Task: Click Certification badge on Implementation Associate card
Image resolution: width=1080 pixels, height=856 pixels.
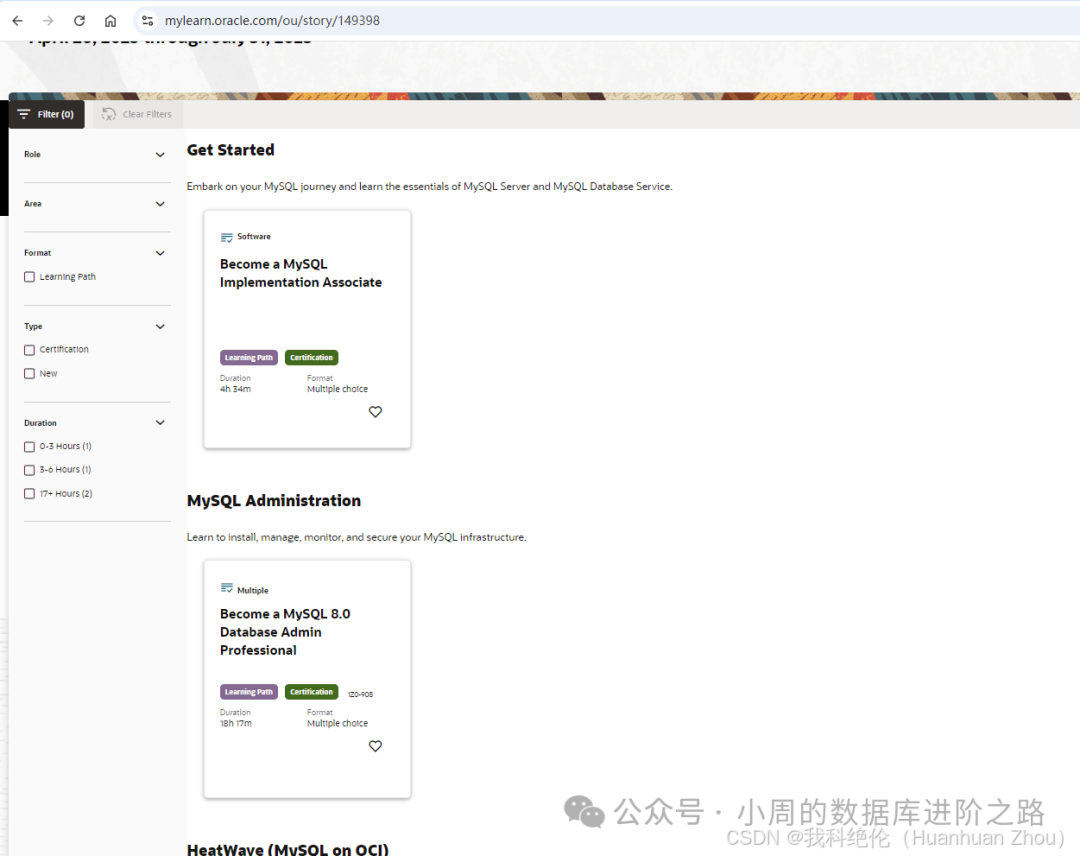Action: click(x=311, y=357)
